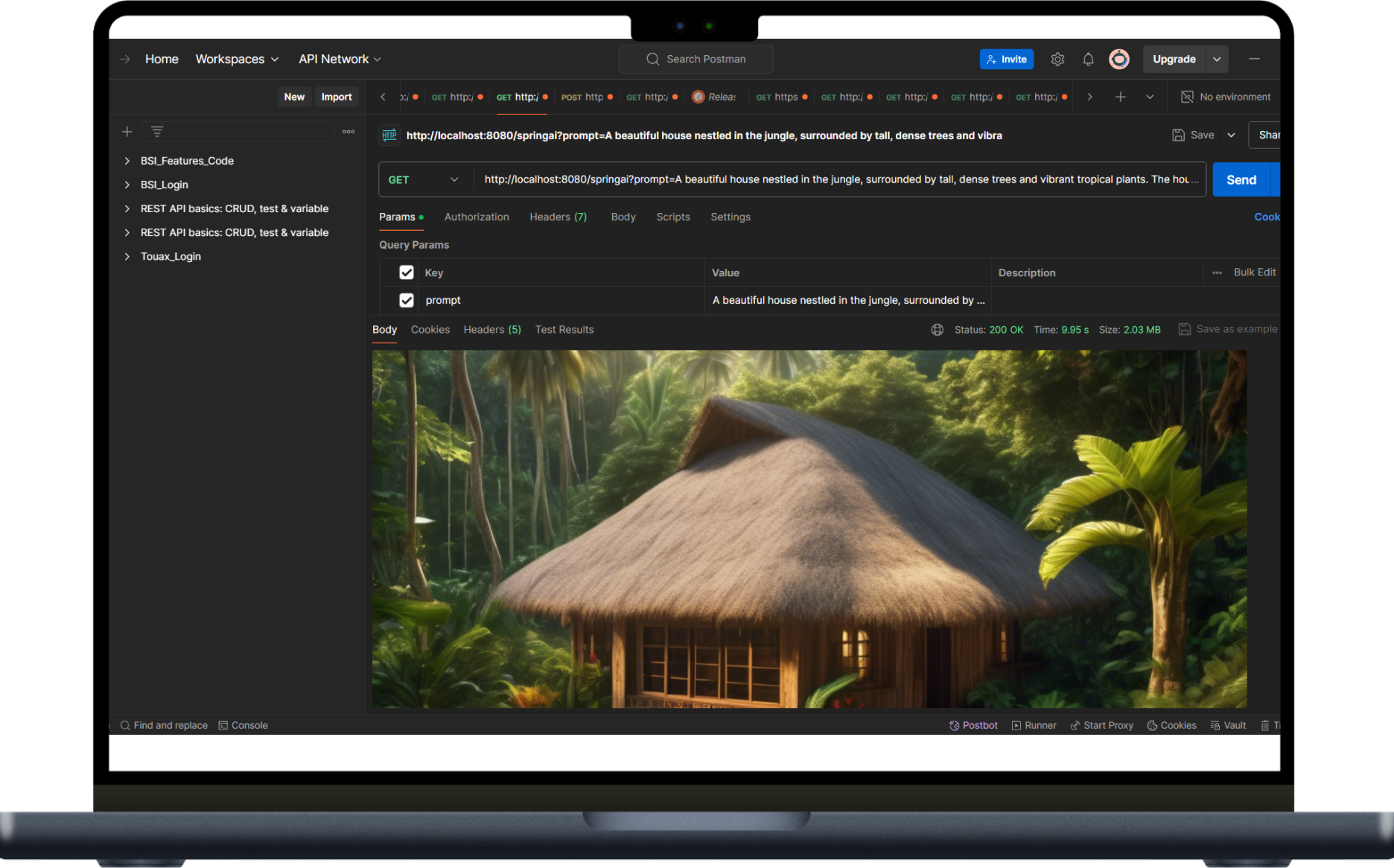Open the user profile avatar
The height and width of the screenshot is (868, 1394).
pyautogui.click(x=1118, y=60)
